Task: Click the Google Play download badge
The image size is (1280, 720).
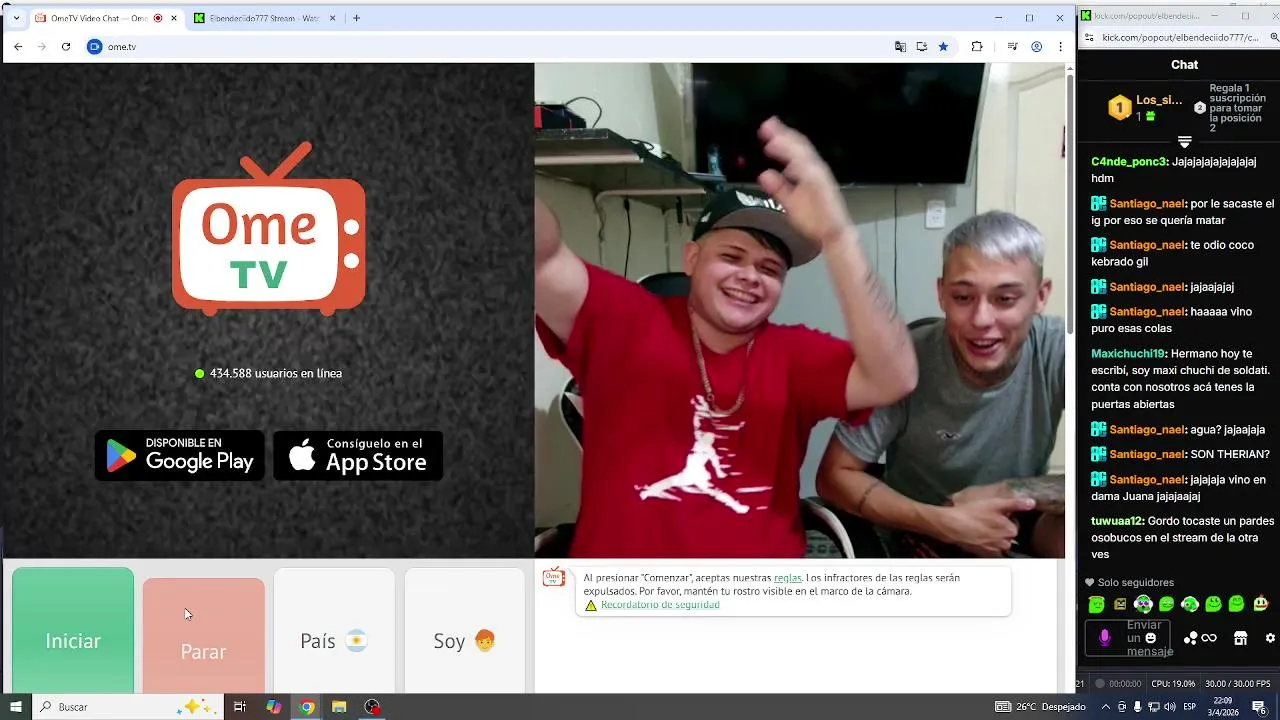Action: 180,455
